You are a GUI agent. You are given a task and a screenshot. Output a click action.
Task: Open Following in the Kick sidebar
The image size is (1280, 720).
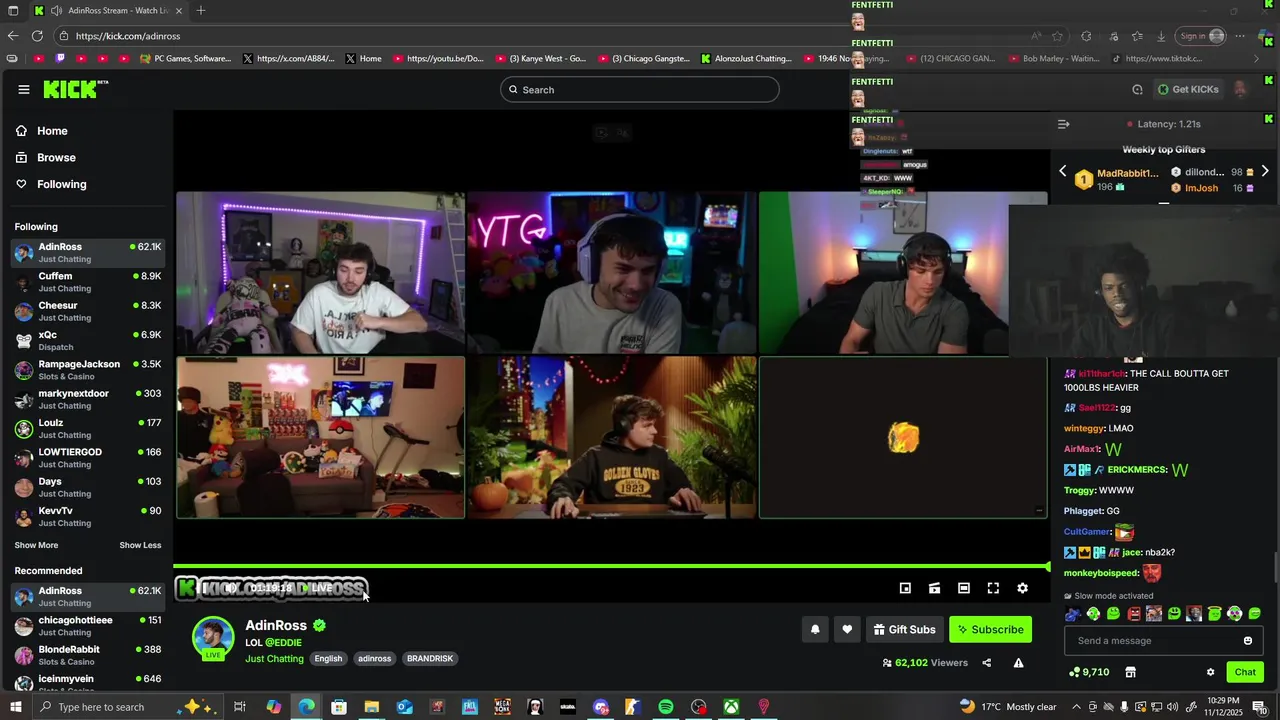(x=61, y=184)
